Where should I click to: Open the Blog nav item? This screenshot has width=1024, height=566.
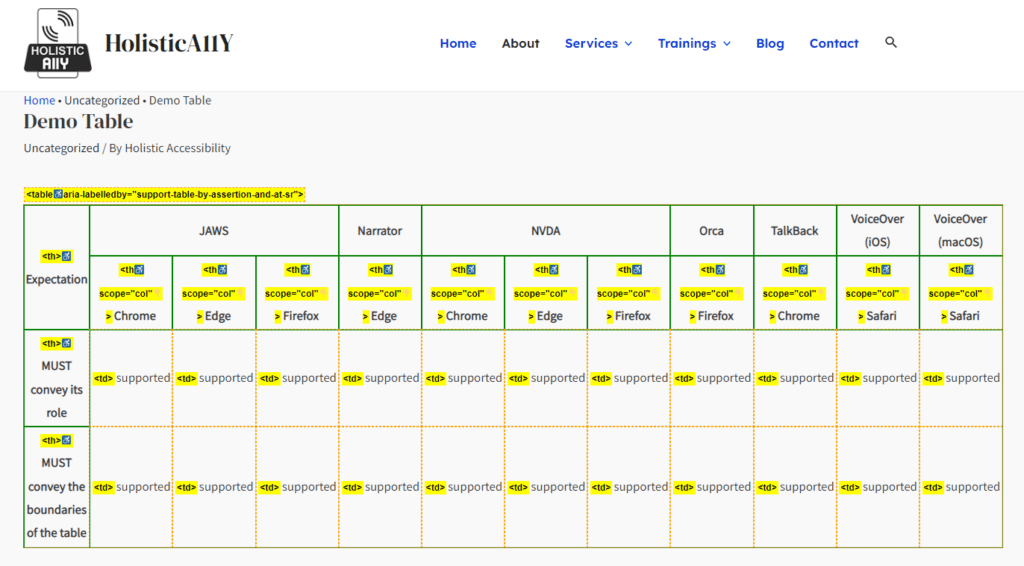click(x=770, y=43)
